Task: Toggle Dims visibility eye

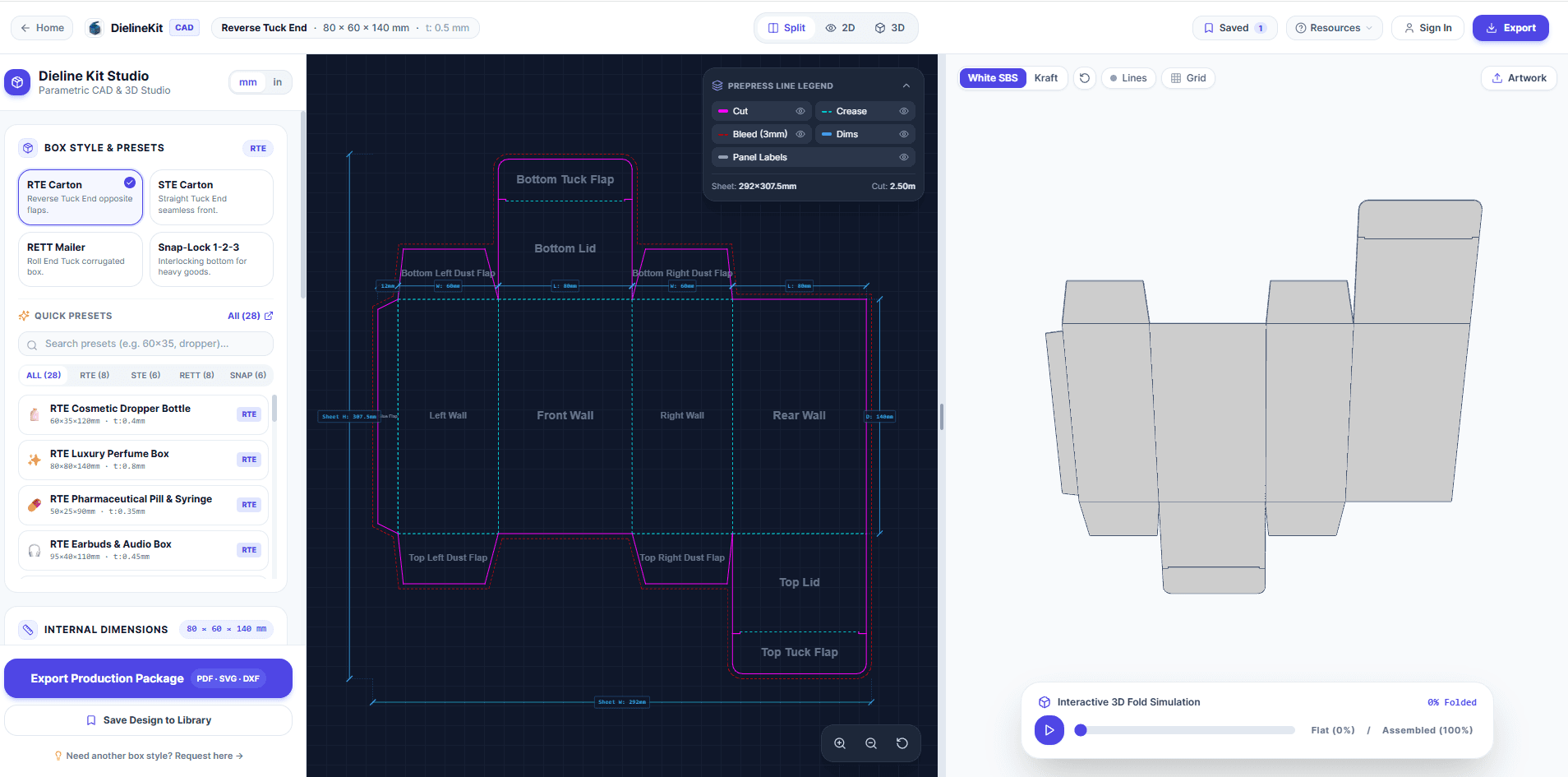Action: coord(904,134)
